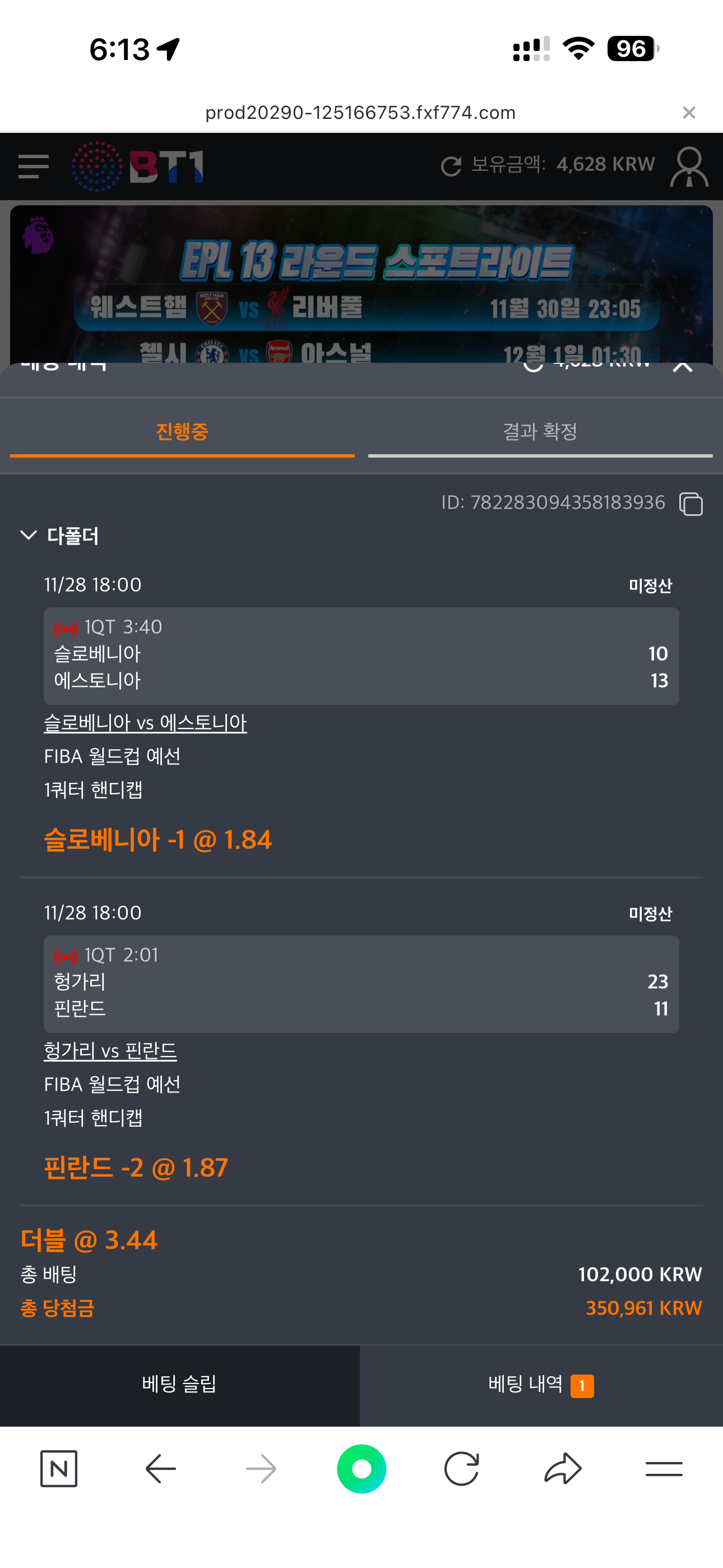Refresh the balance amount icon
Screen dimensions: 723x1568
pos(451,166)
